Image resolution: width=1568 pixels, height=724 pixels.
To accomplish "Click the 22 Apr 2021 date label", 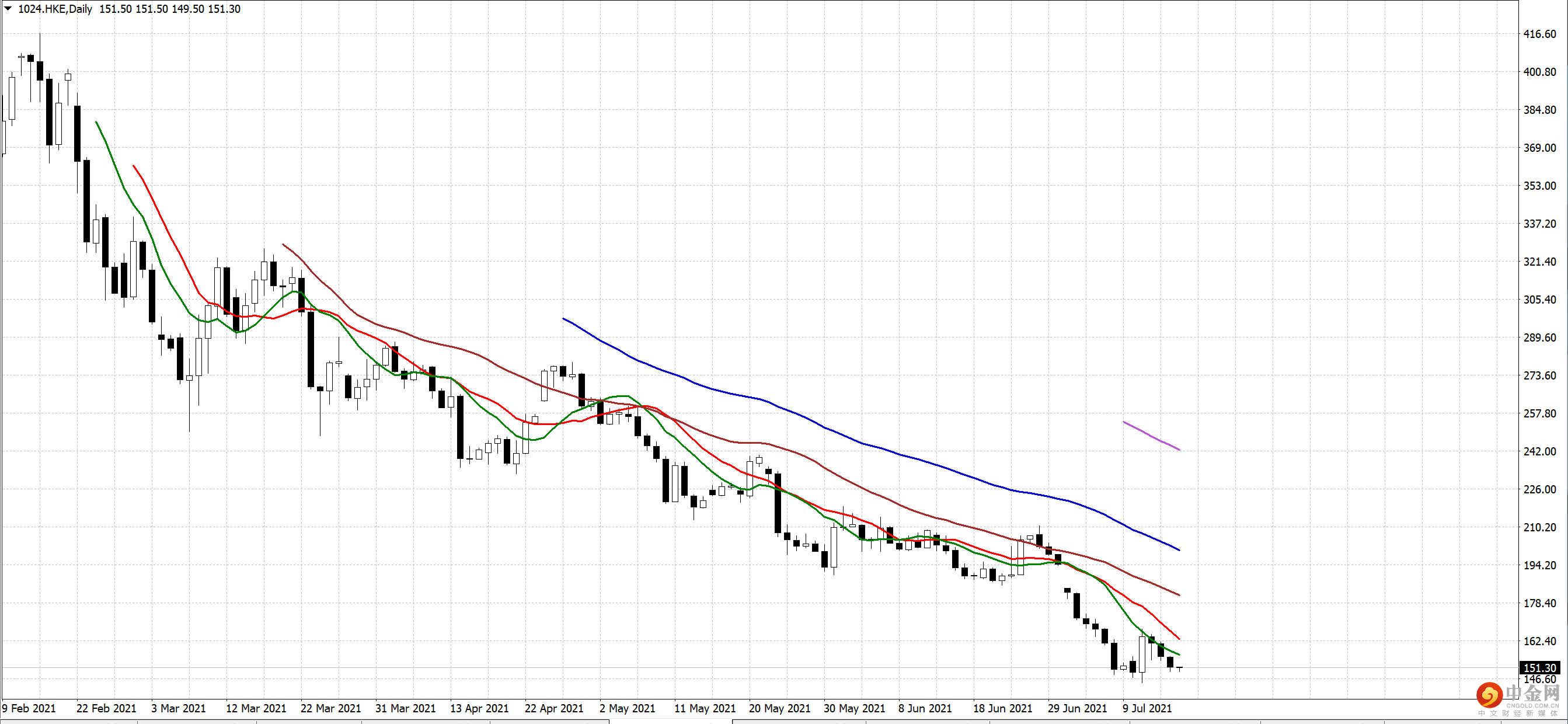I will pyautogui.click(x=554, y=708).
